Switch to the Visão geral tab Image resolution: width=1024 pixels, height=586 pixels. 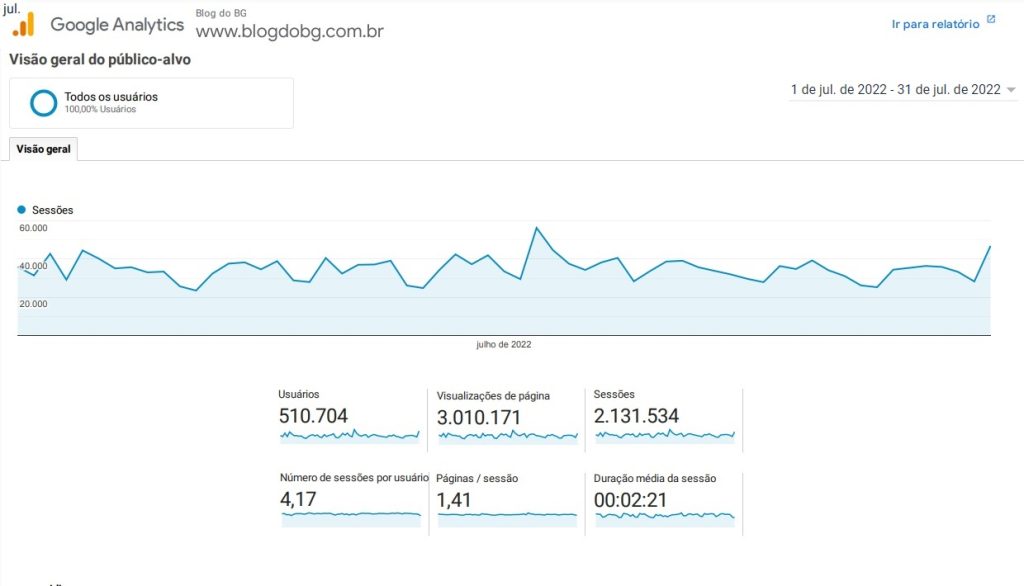(43, 149)
